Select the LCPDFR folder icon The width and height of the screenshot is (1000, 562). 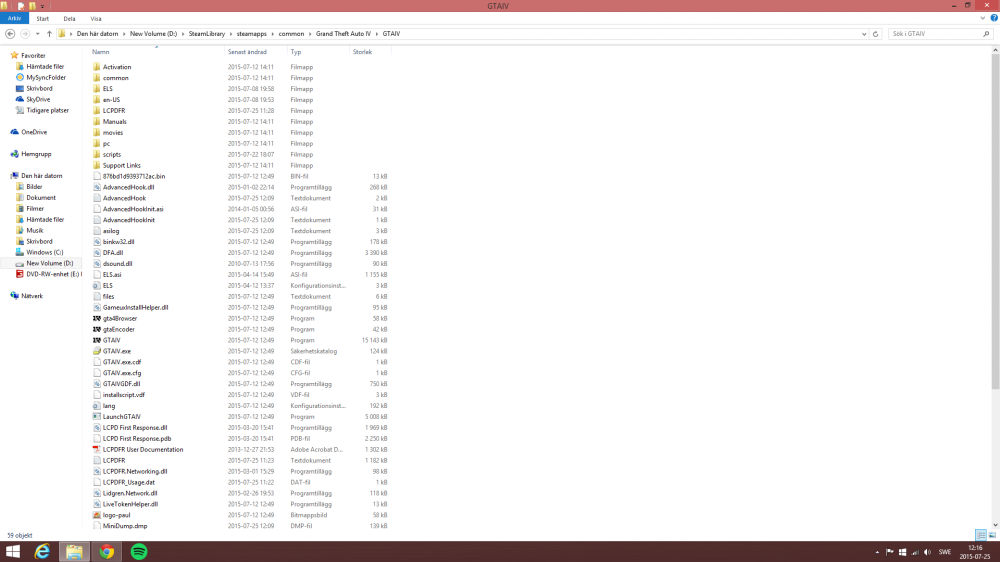(x=97, y=110)
